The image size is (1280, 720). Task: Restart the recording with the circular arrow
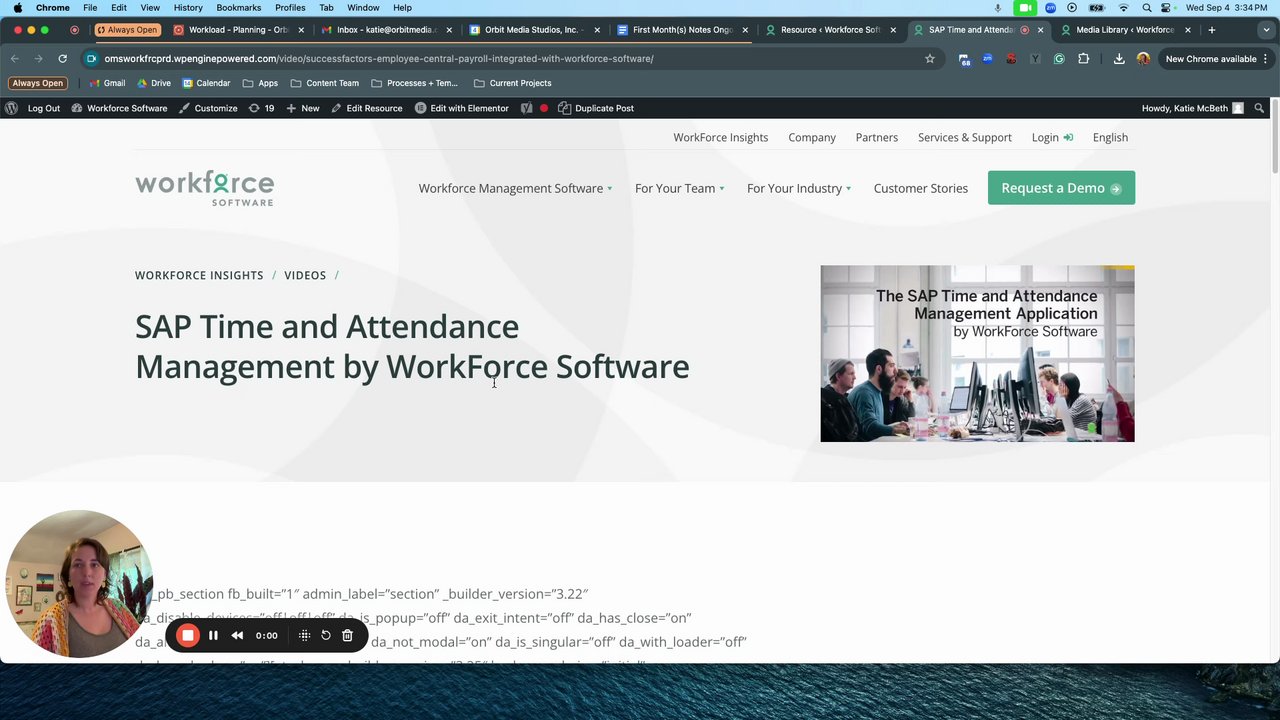(326, 635)
